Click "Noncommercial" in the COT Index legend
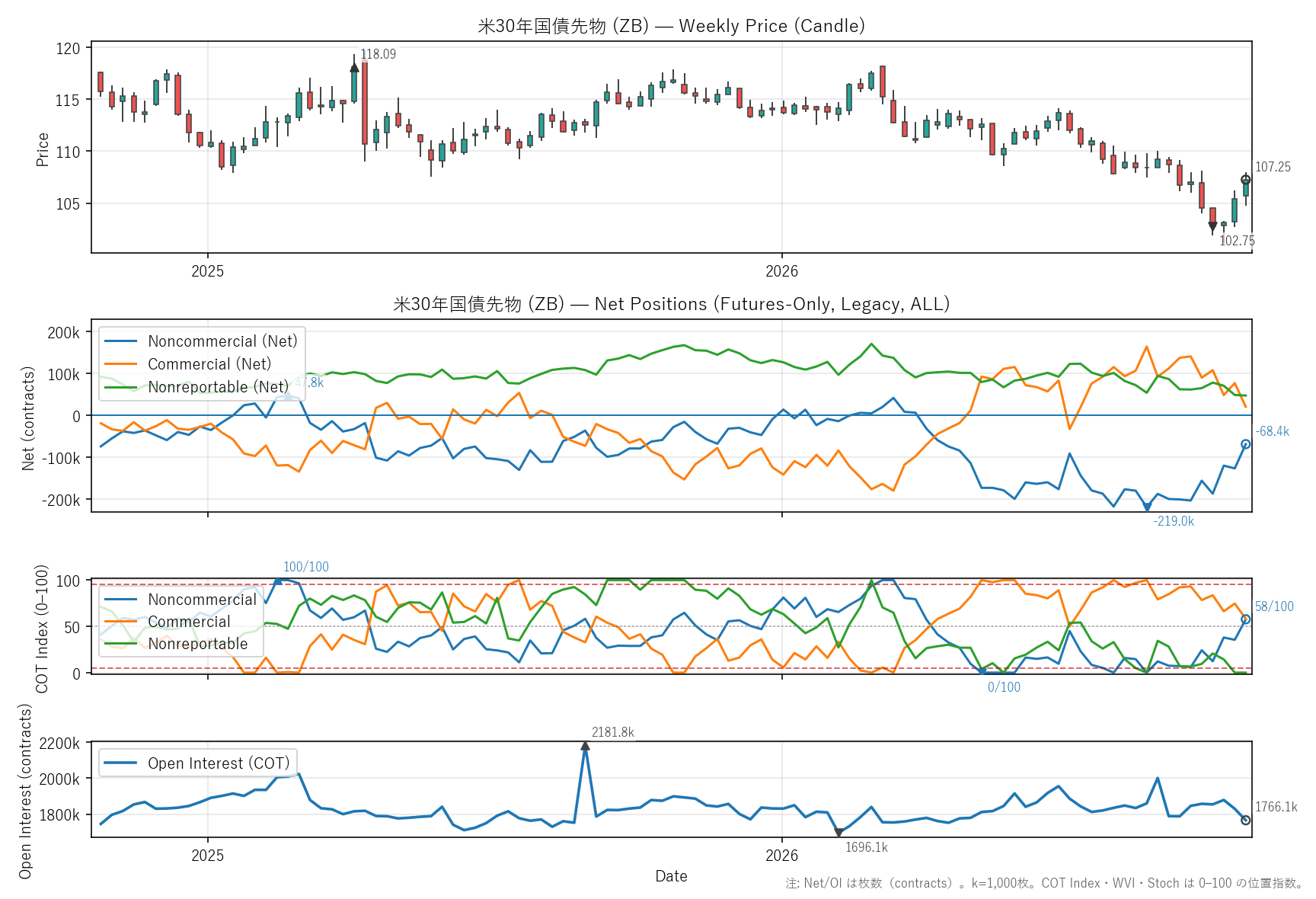Viewport: 1316px width, 899px height. pos(203,600)
